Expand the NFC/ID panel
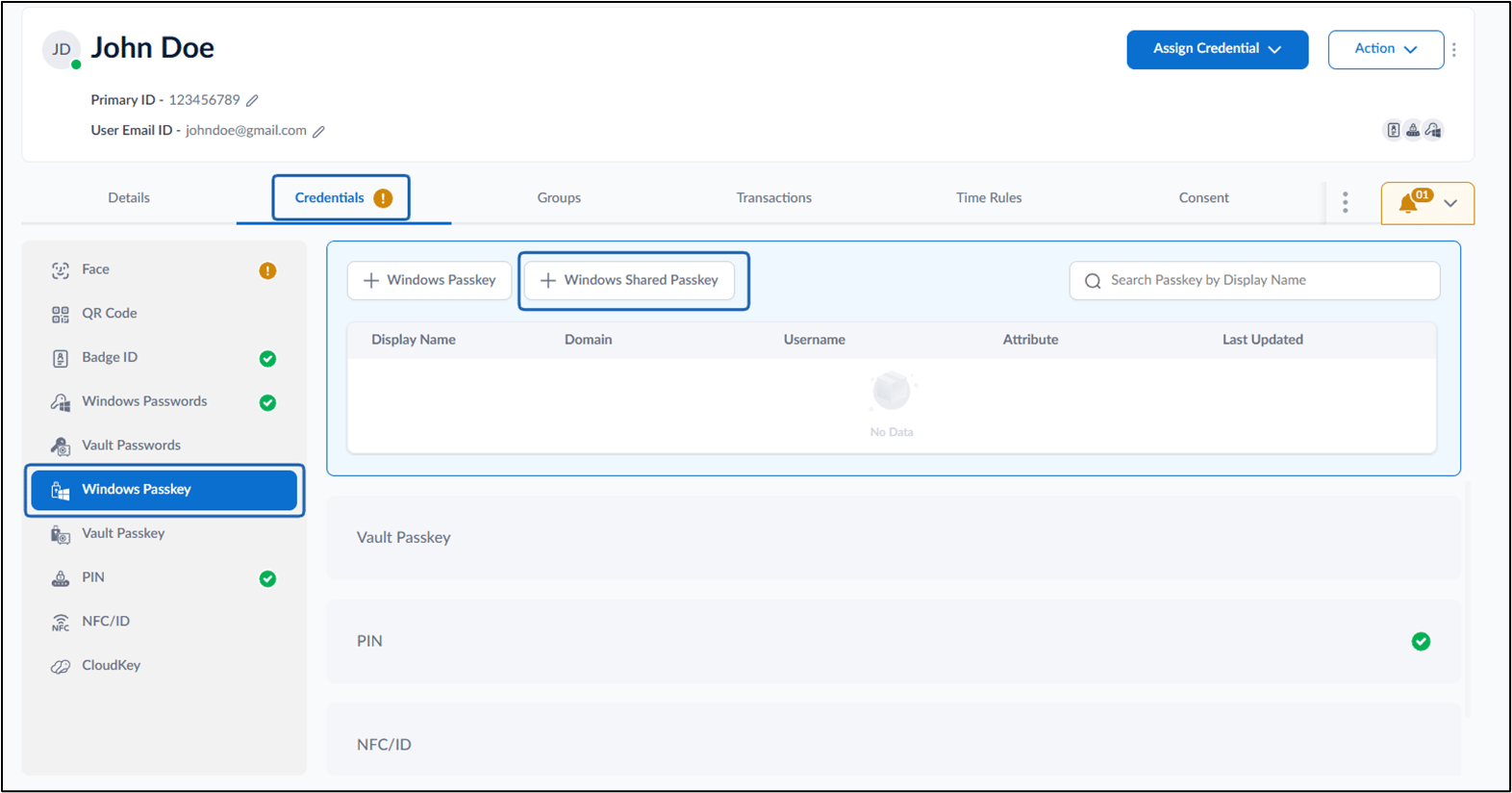The height and width of the screenshot is (793, 1512). pos(893,741)
